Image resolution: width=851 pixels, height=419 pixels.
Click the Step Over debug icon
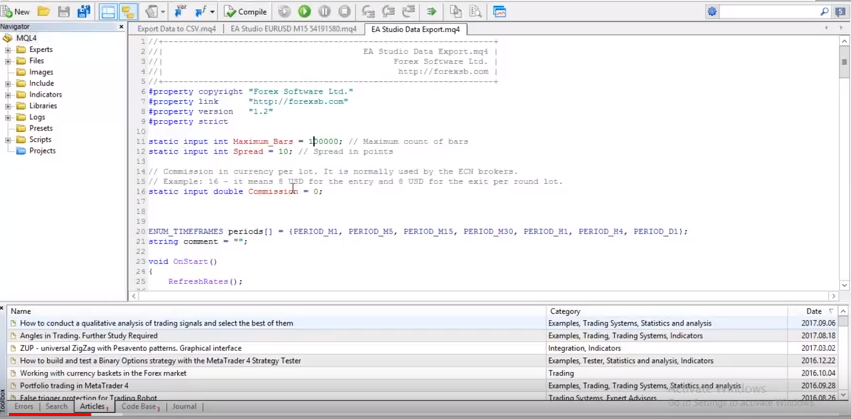388,11
